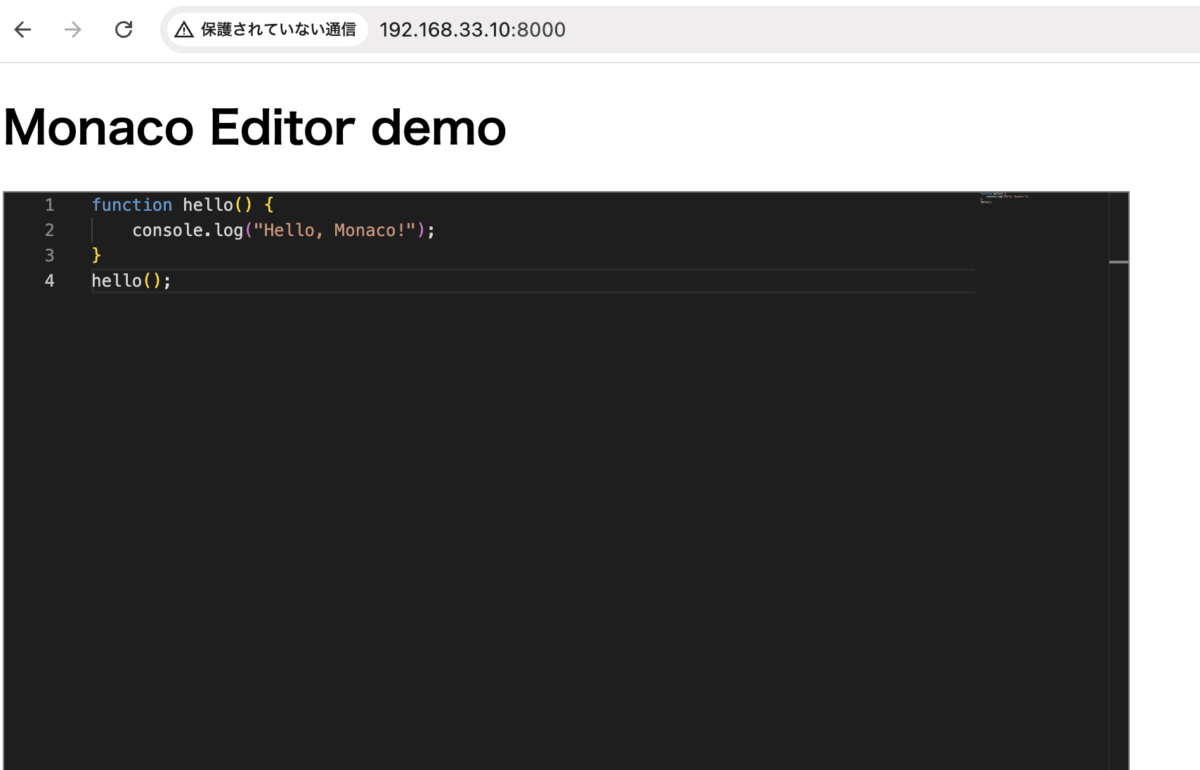Screen dimensions: 1200x770
Task: Click the semicolon at the end of line 4
Action: point(166,280)
